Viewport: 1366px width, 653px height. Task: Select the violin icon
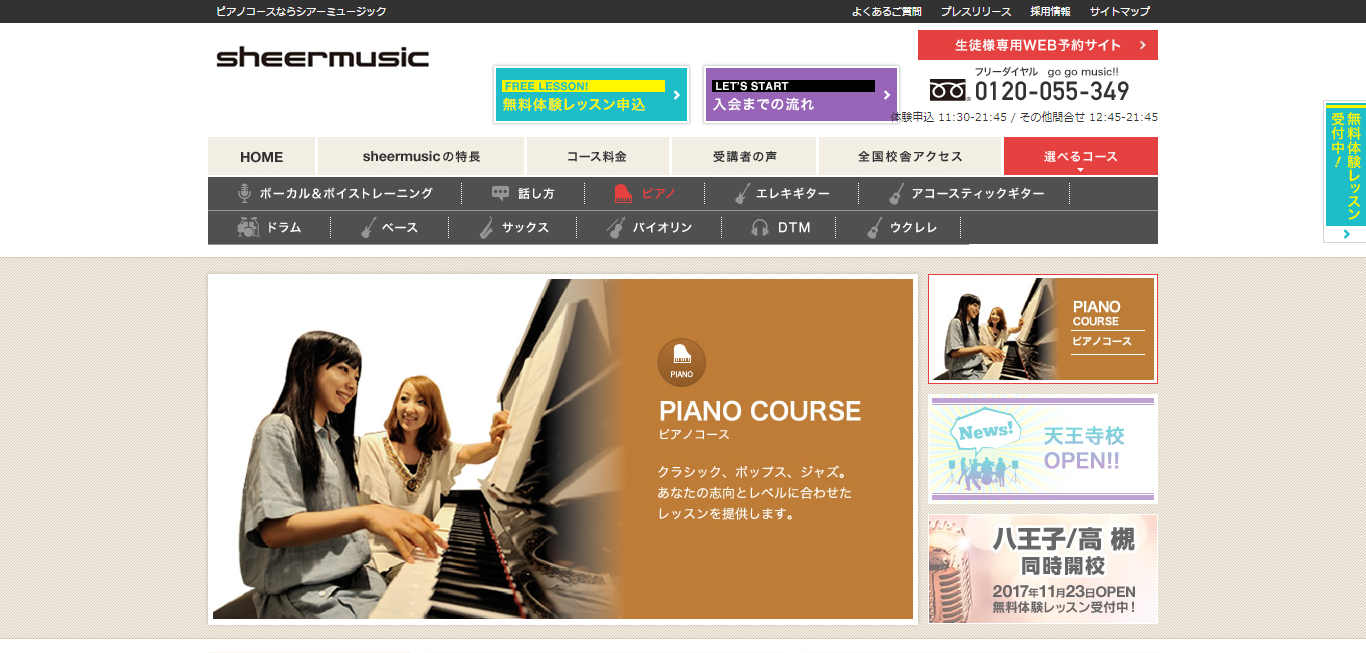pyautogui.click(x=616, y=228)
